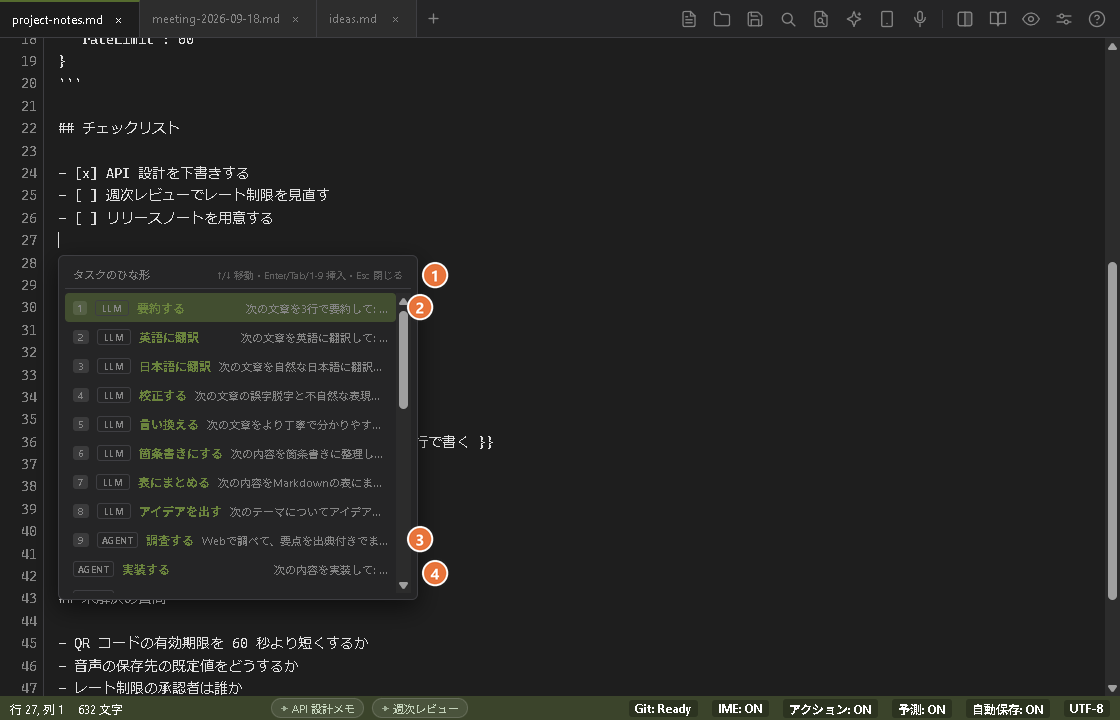Click the タスクのひな形 popup title
1120x720 pixels.
(x=111, y=275)
